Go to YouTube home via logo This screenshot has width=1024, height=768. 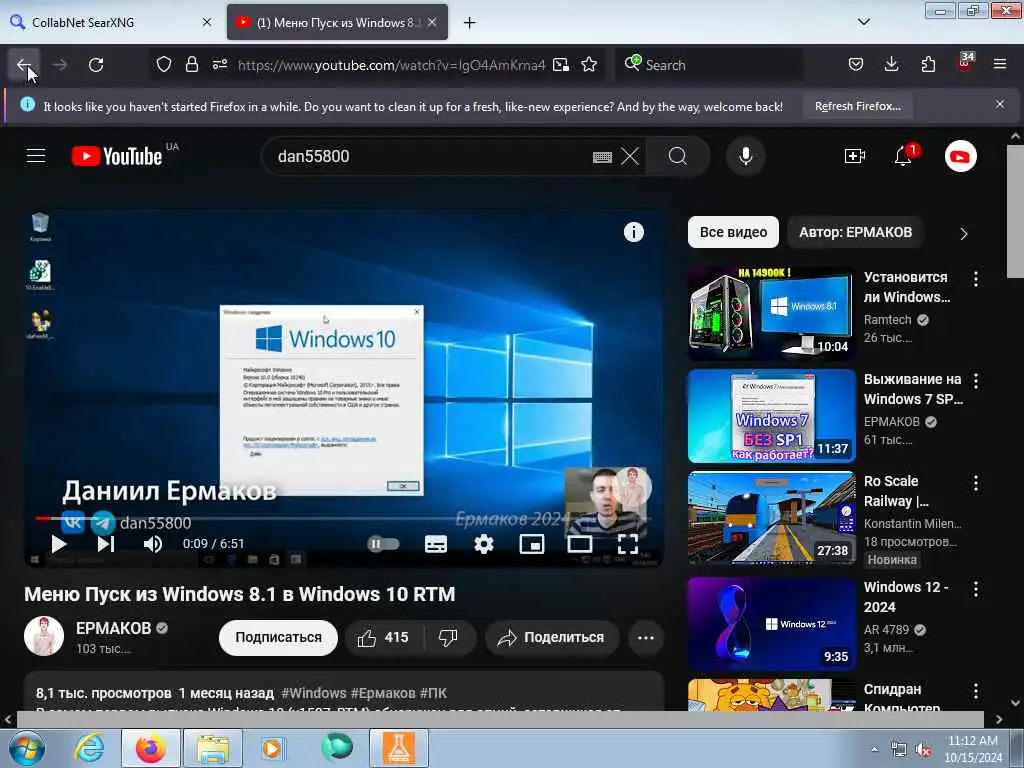coord(117,156)
